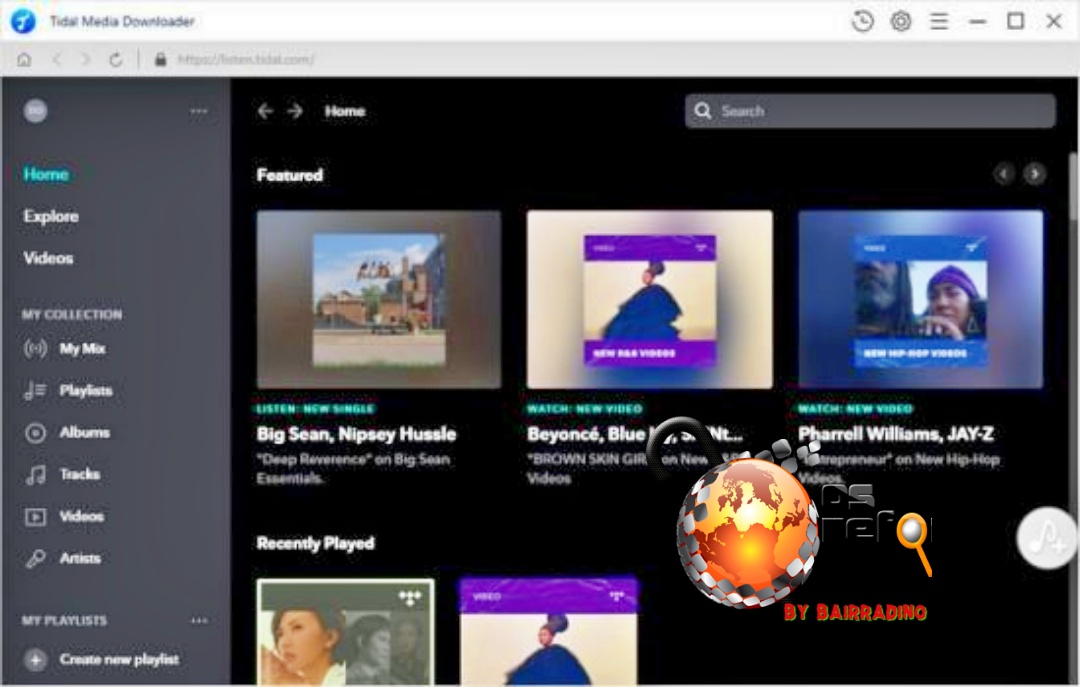The width and height of the screenshot is (1080, 687).
Task: Show next Featured items with right chevron
Action: pos(1035,174)
